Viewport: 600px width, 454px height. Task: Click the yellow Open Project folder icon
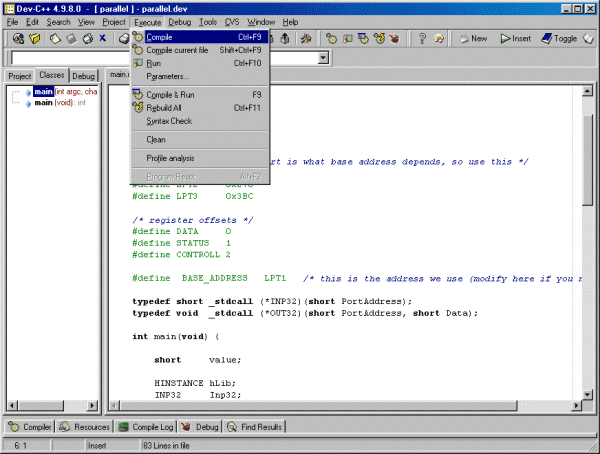34,38
